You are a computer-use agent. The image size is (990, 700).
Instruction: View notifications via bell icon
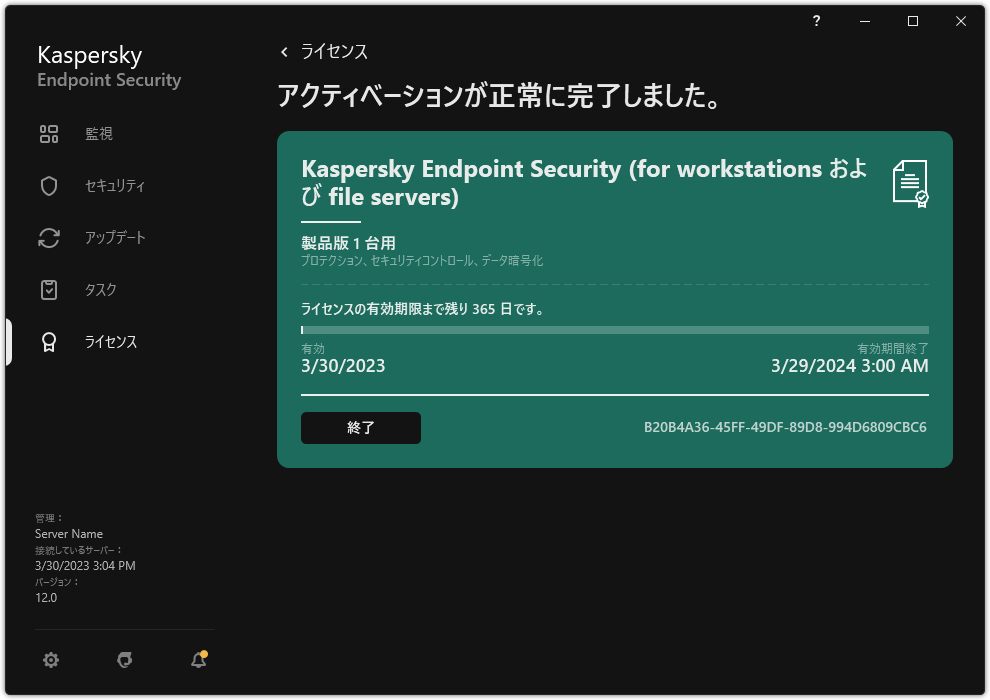pyautogui.click(x=198, y=660)
